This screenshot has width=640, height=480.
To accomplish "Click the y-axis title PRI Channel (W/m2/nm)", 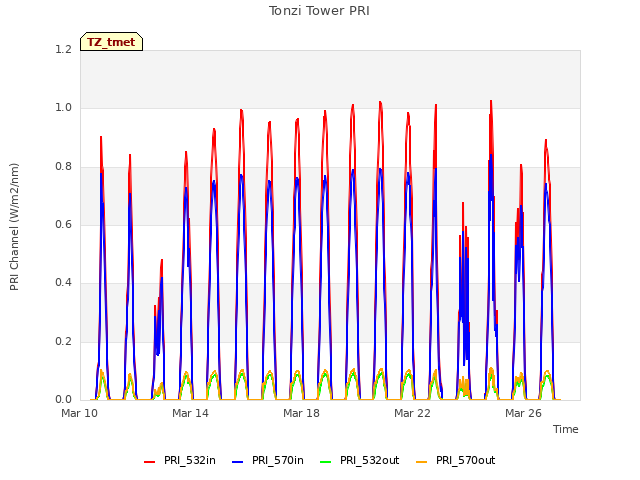I will pyautogui.click(x=14, y=227).
